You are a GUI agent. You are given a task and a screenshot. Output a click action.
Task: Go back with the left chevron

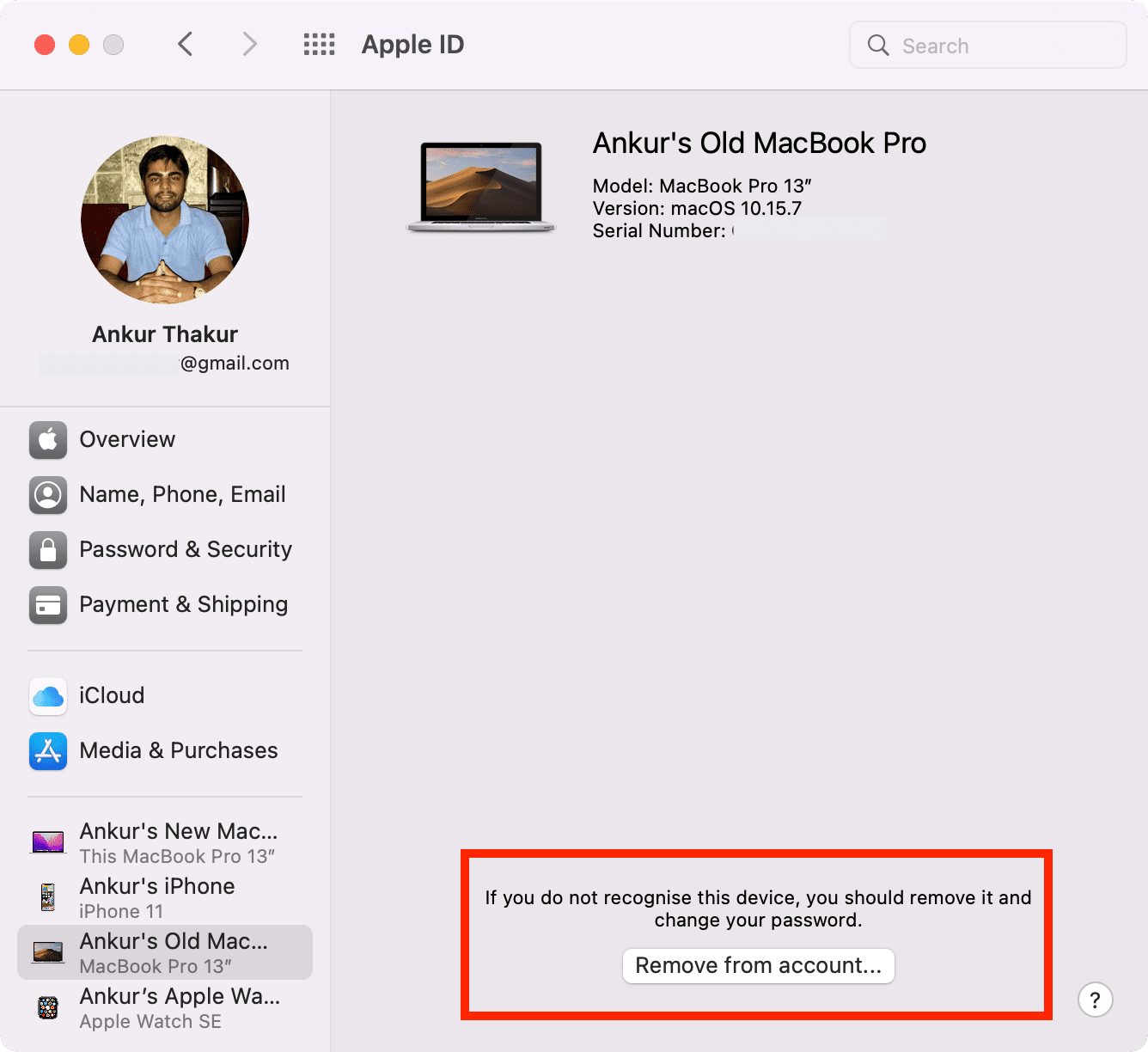coord(185,44)
